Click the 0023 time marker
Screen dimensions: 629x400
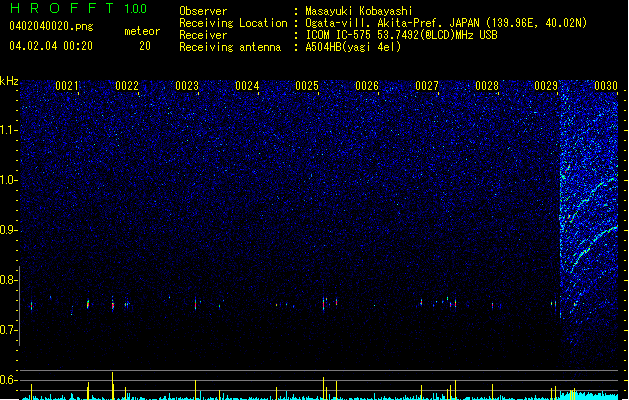pyautogui.click(x=187, y=86)
